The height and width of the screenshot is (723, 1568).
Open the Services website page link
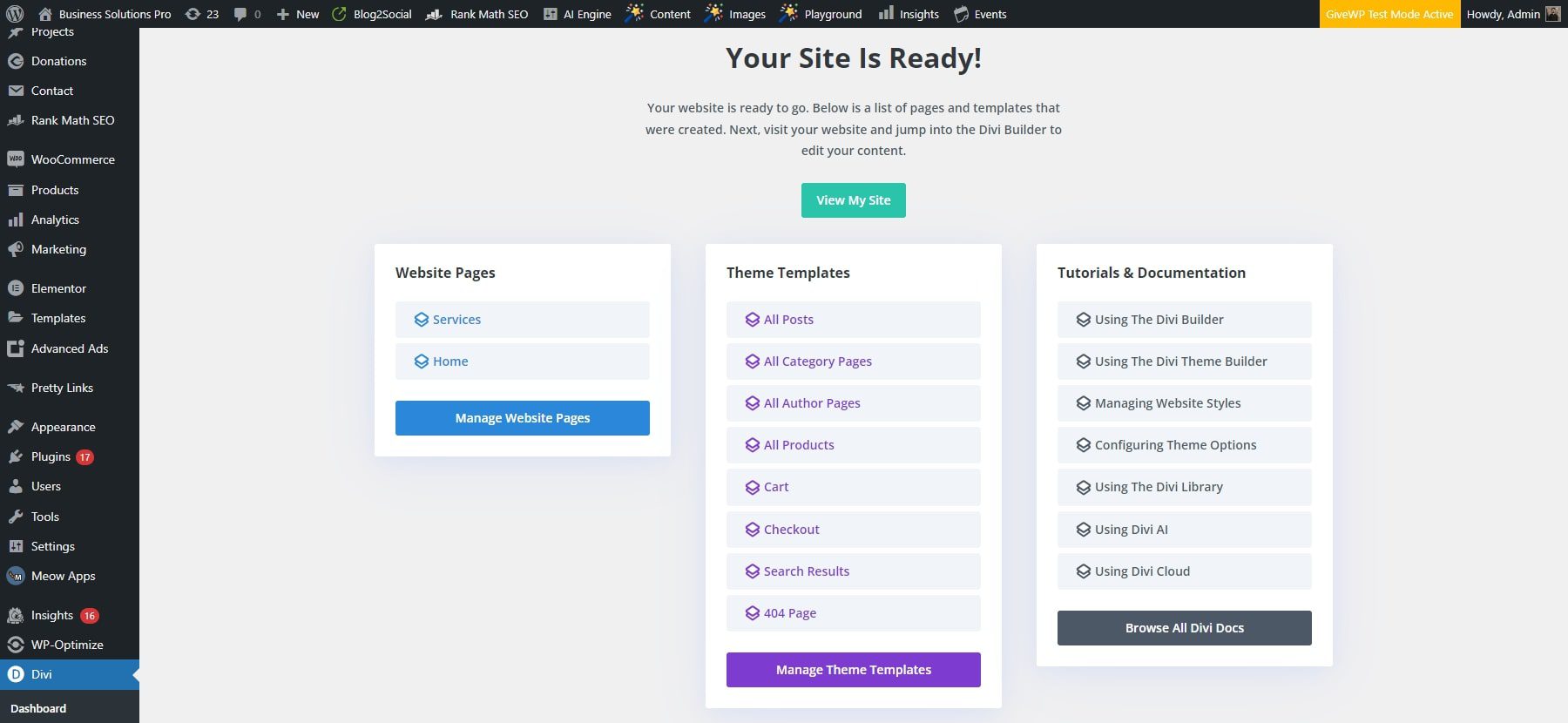[456, 320]
